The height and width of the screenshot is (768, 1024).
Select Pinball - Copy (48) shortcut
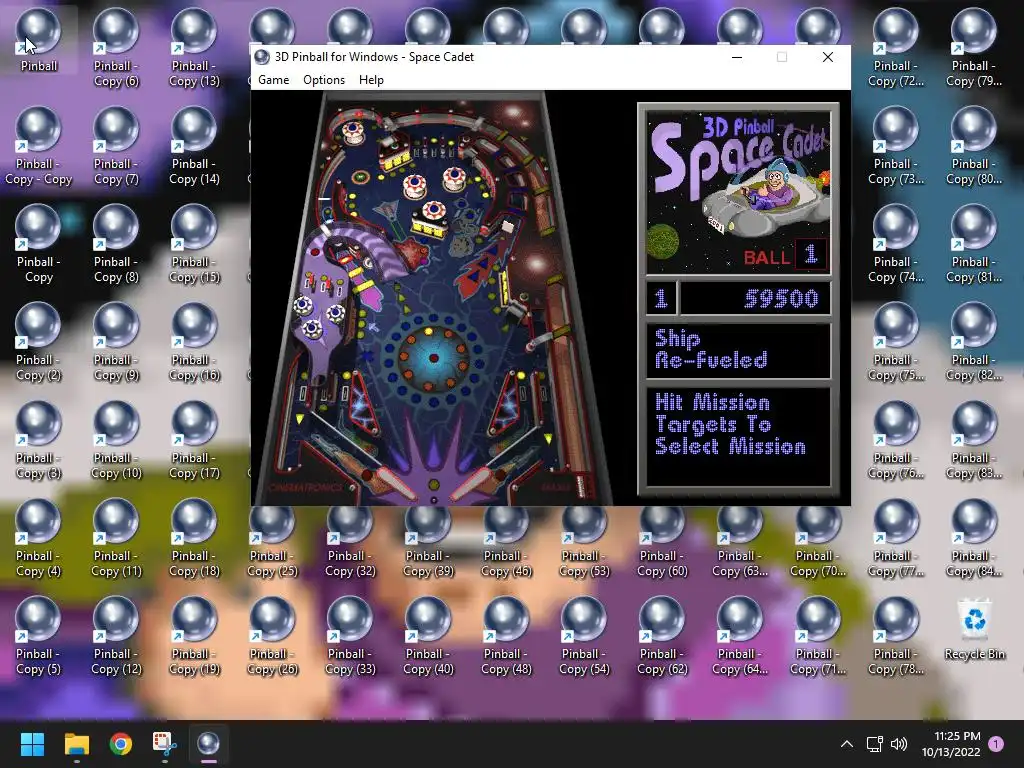[506, 636]
